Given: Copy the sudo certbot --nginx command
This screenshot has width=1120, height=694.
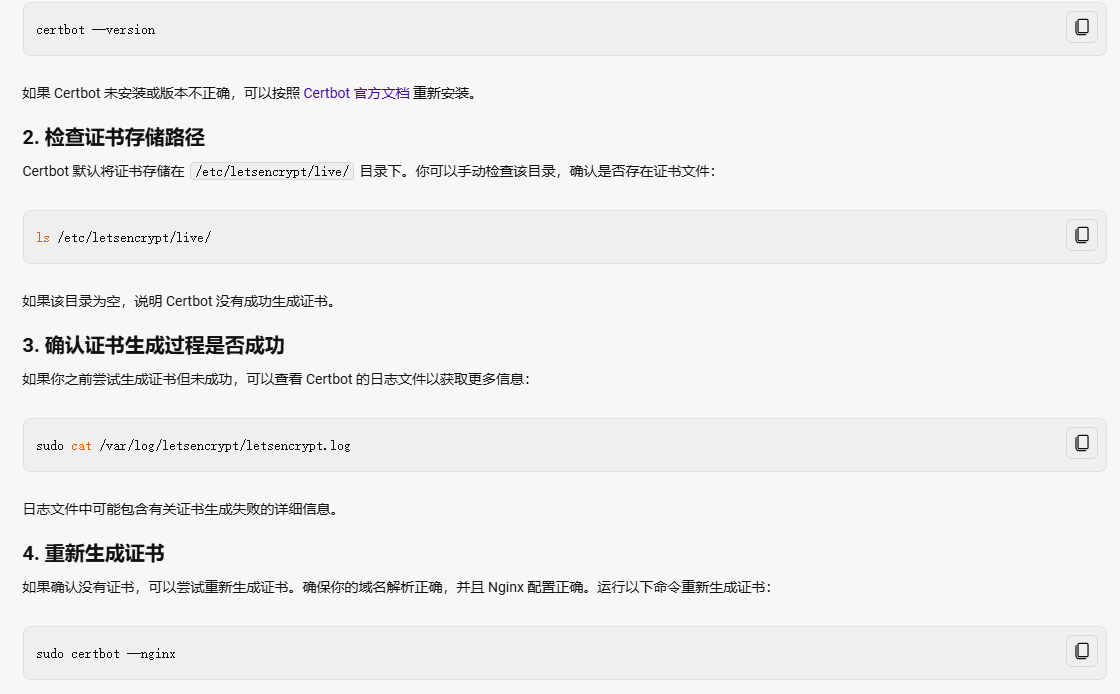Looking at the screenshot, I should tap(1081, 651).
